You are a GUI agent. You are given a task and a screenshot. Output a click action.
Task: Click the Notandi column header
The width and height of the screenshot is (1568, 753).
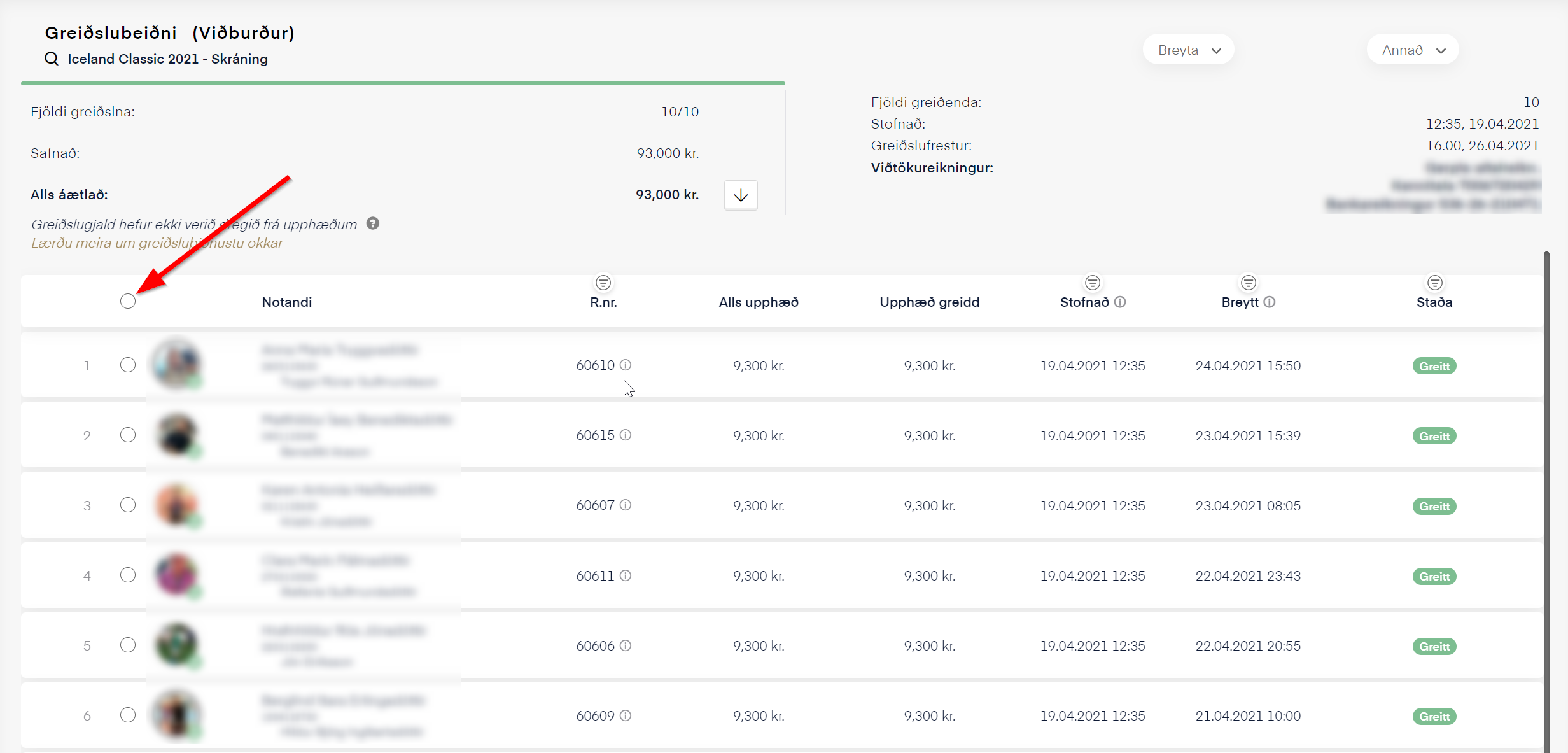coord(287,302)
